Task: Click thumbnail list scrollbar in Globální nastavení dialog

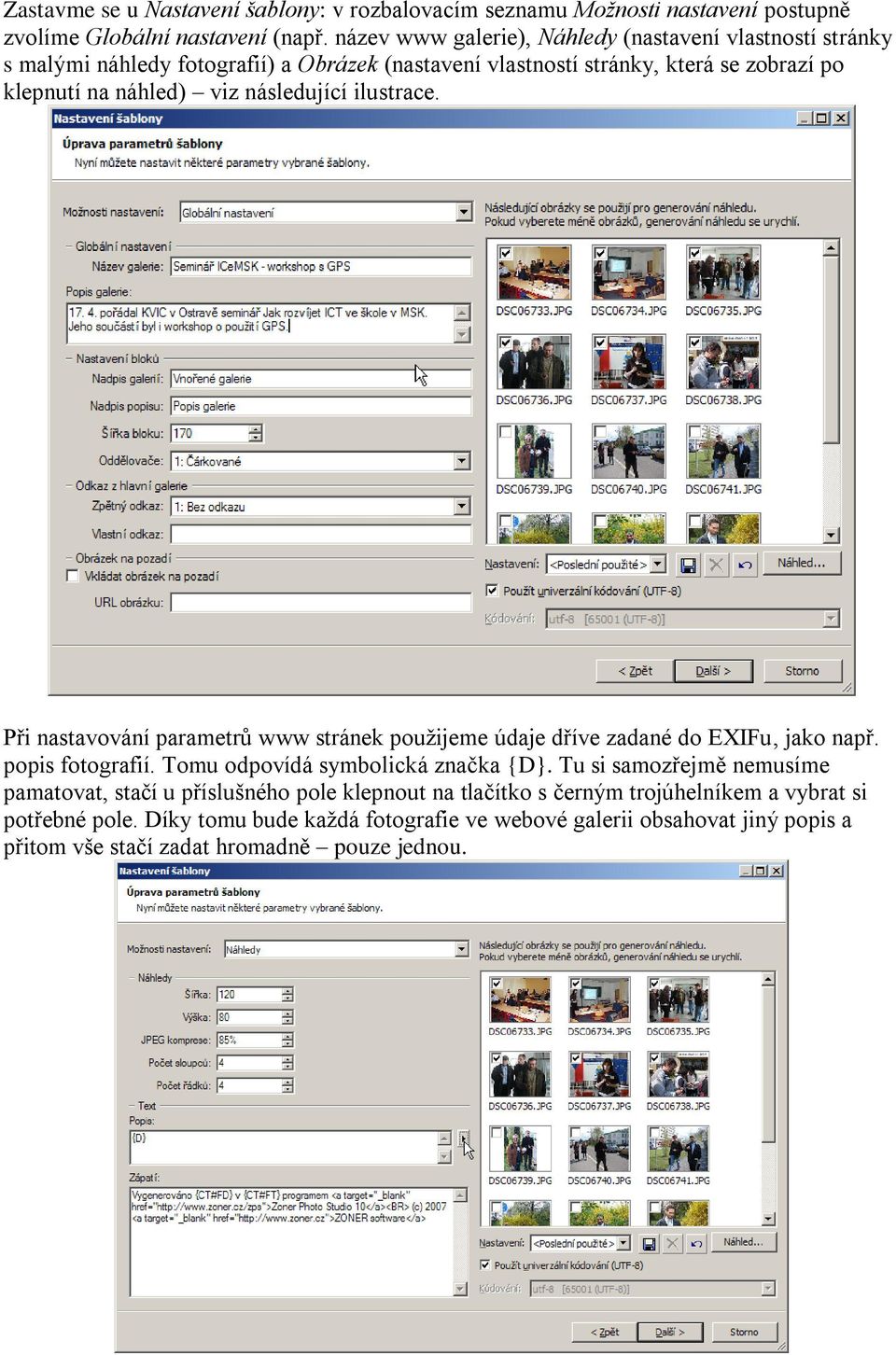Action: (x=832, y=391)
